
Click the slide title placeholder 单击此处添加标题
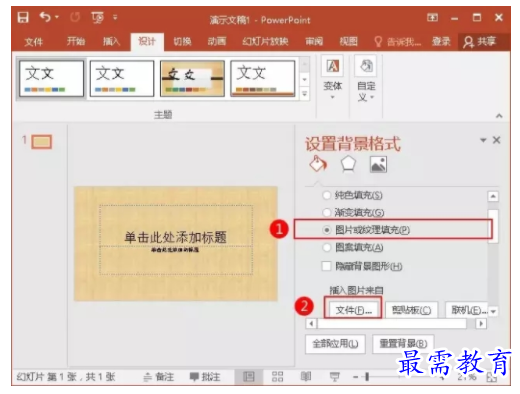176,237
